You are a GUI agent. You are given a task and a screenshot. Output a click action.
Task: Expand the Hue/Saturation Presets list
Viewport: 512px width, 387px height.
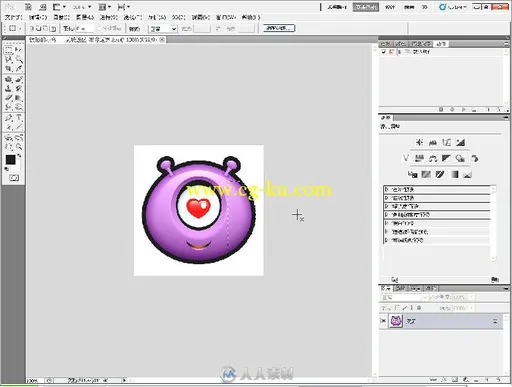pyautogui.click(x=386, y=215)
